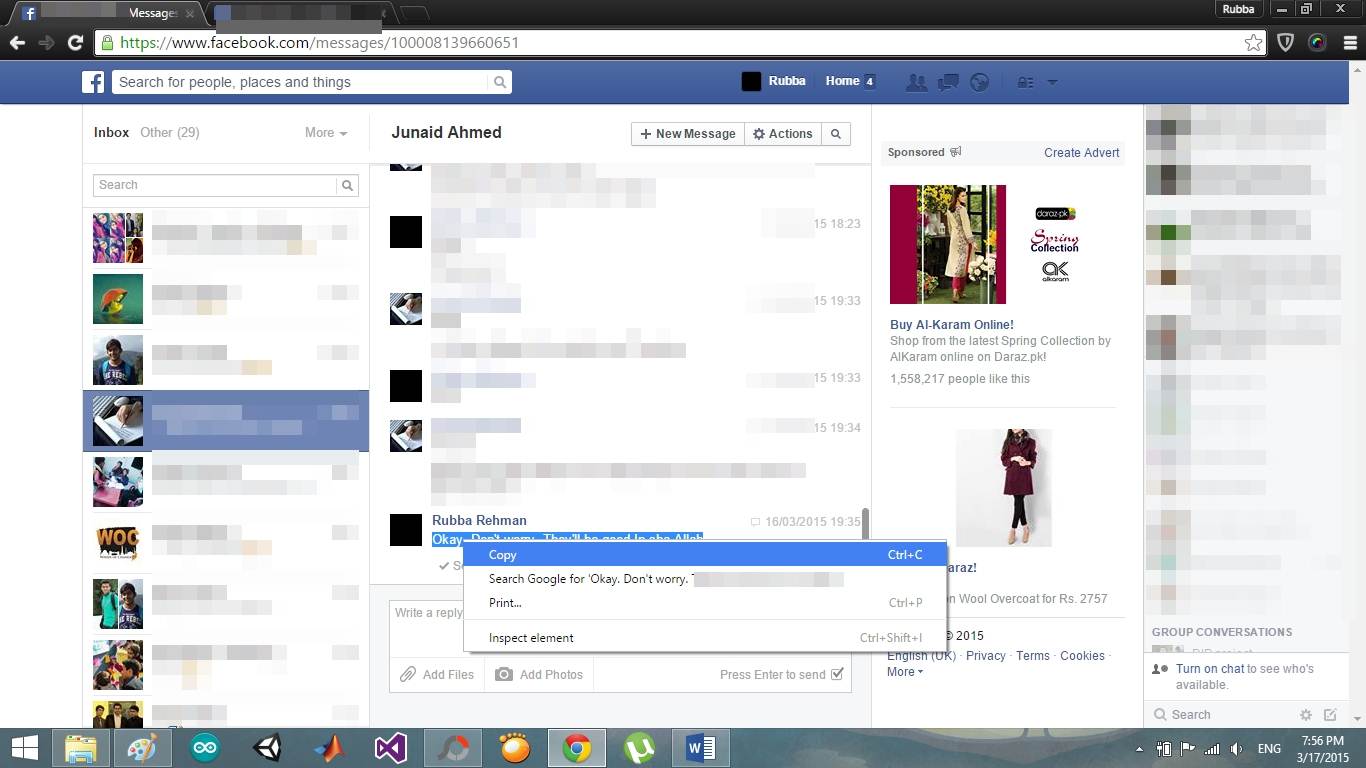The width and height of the screenshot is (1366, 768).
Task: Open Visual Studio from taskbar
Action: (x=390, y=748)
